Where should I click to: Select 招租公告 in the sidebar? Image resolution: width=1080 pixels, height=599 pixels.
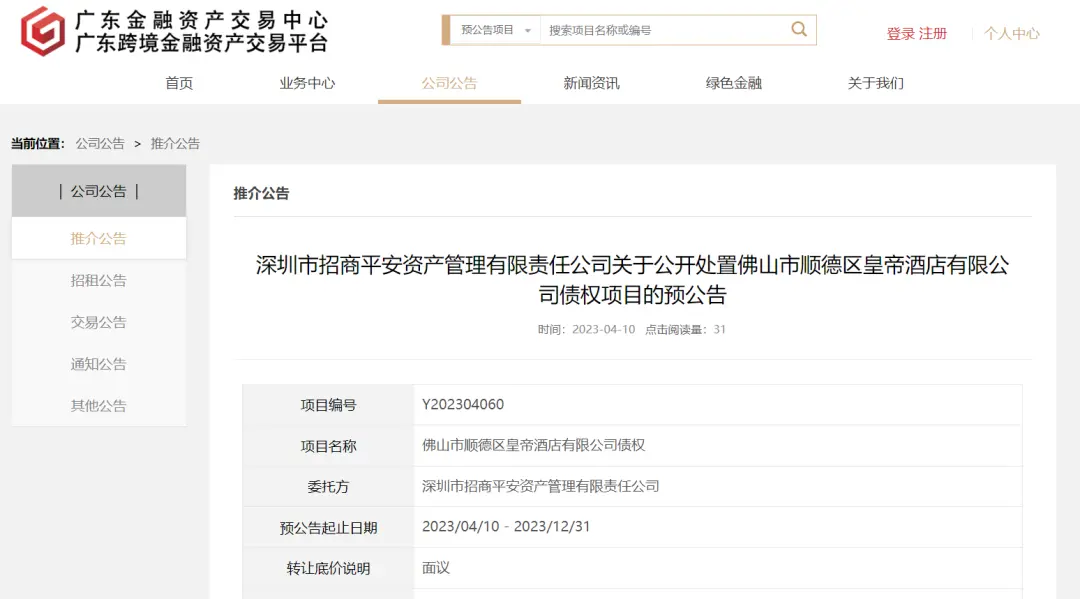[98, 280]
